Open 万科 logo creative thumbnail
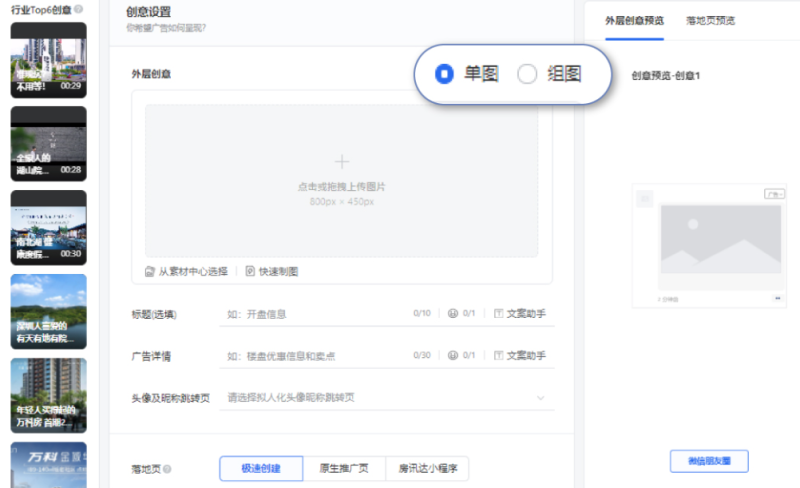 [x=48, y=465]
